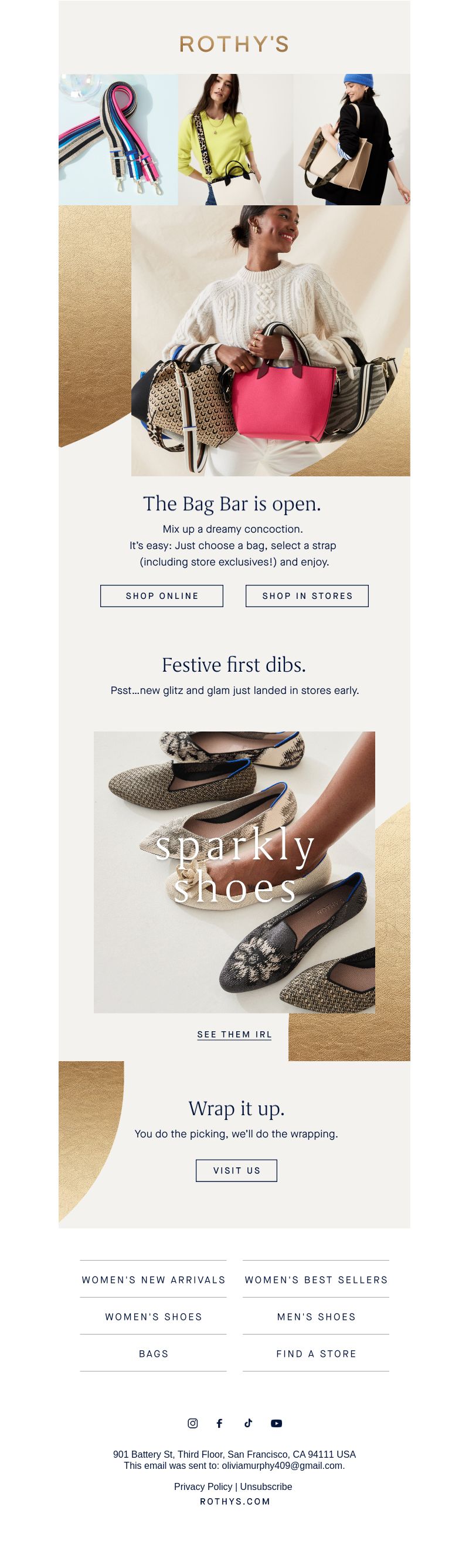Image resolution: width=469 pixels, height=1568 pixels.
Task: Visit ROTHYS.COM footer link
Action: click(235, 1502)
